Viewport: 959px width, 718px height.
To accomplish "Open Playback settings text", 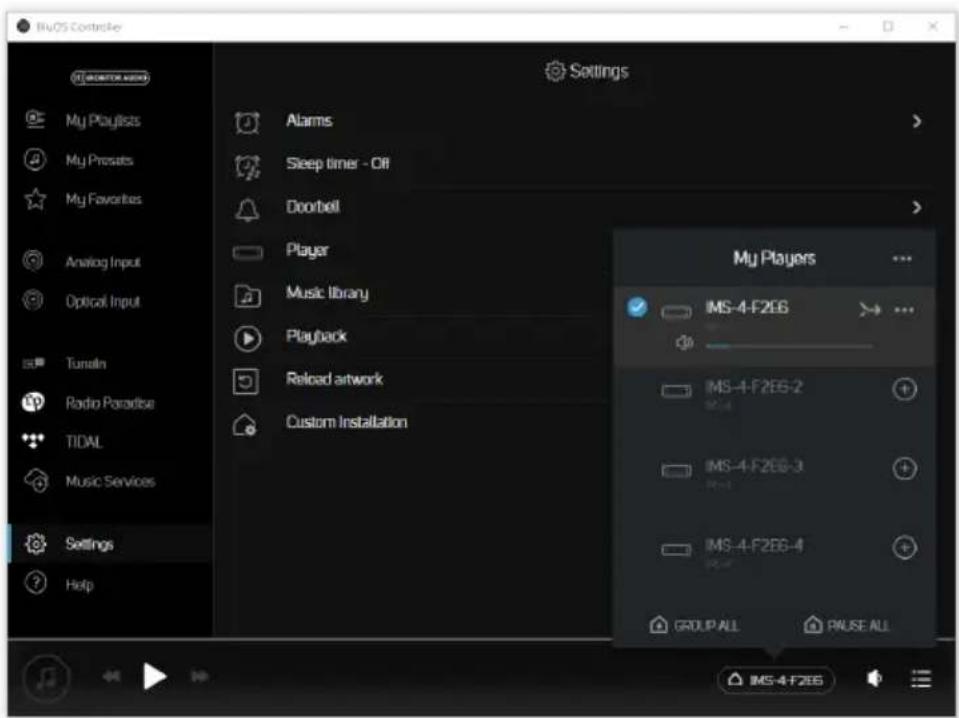I will (x=316, y=336).
